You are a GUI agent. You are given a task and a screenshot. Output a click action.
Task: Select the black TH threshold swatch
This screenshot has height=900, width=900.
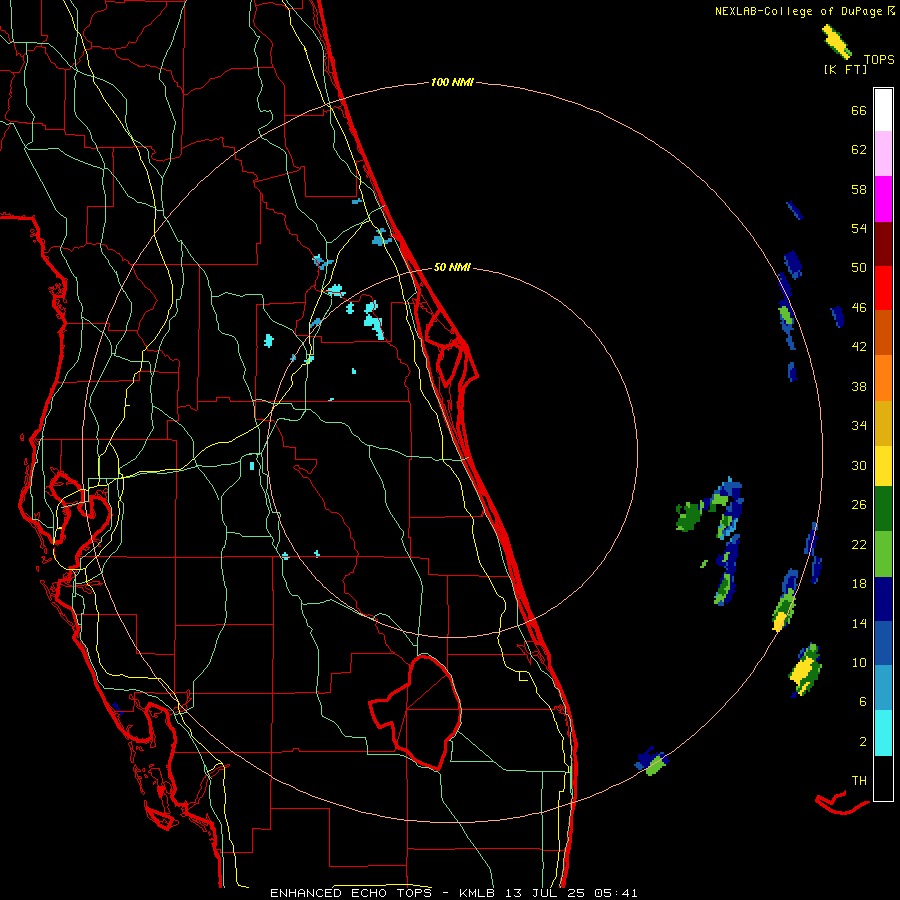coord(883,778)
